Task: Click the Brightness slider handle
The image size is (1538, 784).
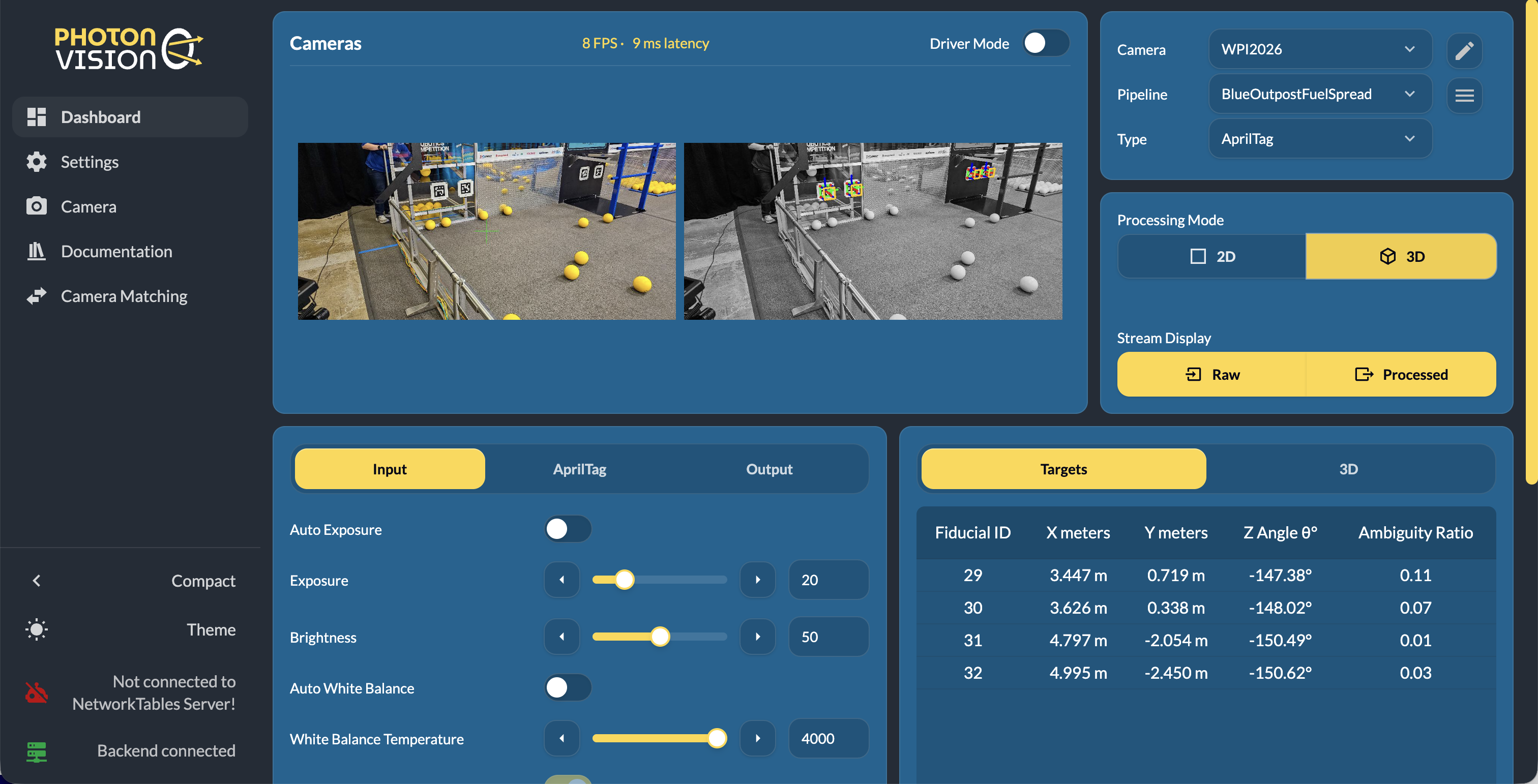Action: click(x=660, y=637)
